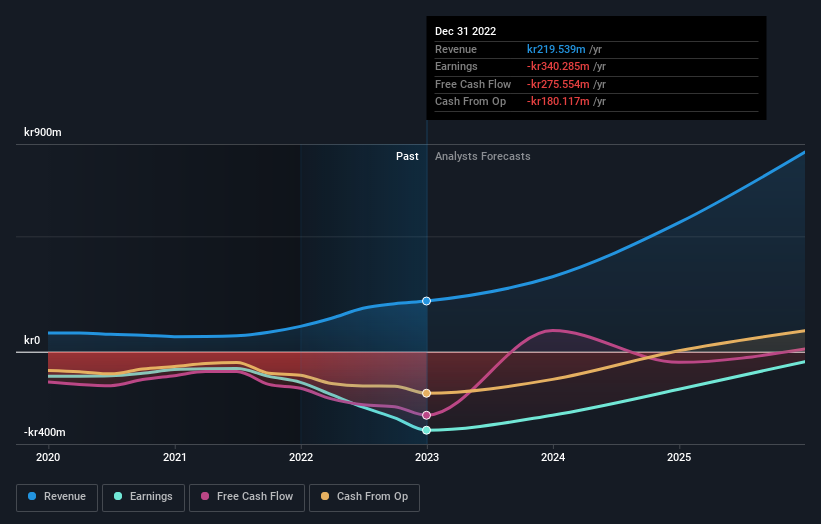Viewport: 821px width, 524px height.
Task: Click the 2022 x-axis label
Action: (301, 457)
